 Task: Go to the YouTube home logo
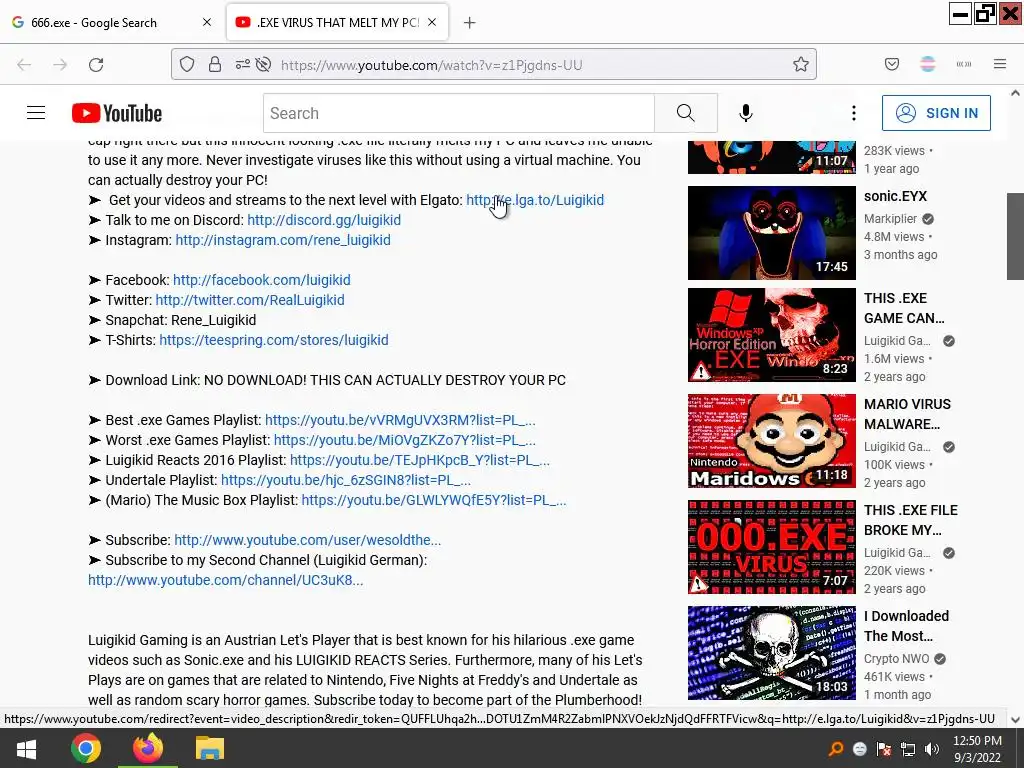point(117,113)
